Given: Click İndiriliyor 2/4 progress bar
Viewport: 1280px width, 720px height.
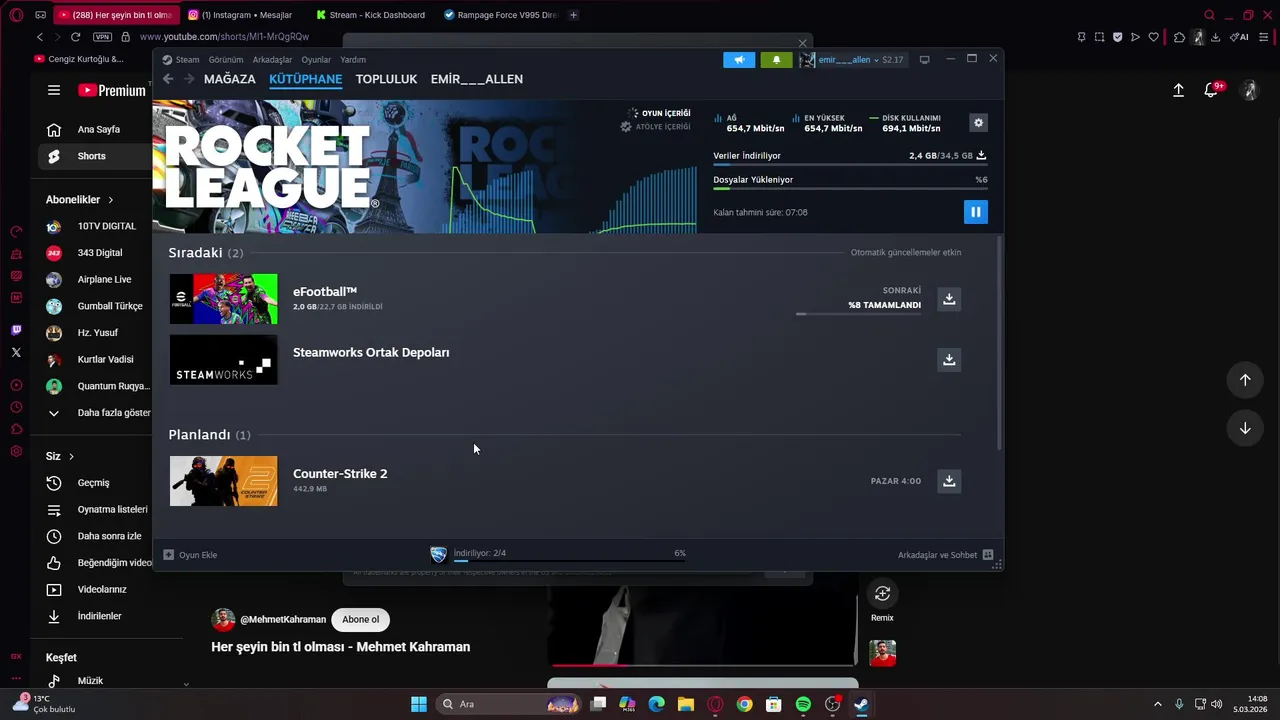Looking at the screenshot, I should point(570,561).
